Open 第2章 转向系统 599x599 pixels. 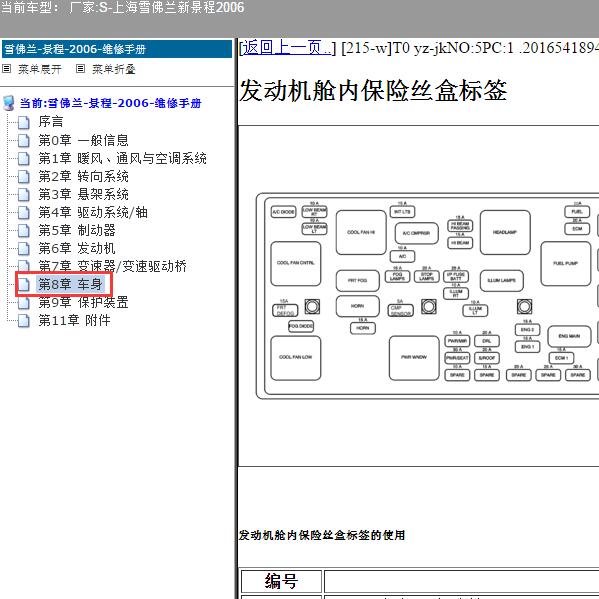(83, 176)
